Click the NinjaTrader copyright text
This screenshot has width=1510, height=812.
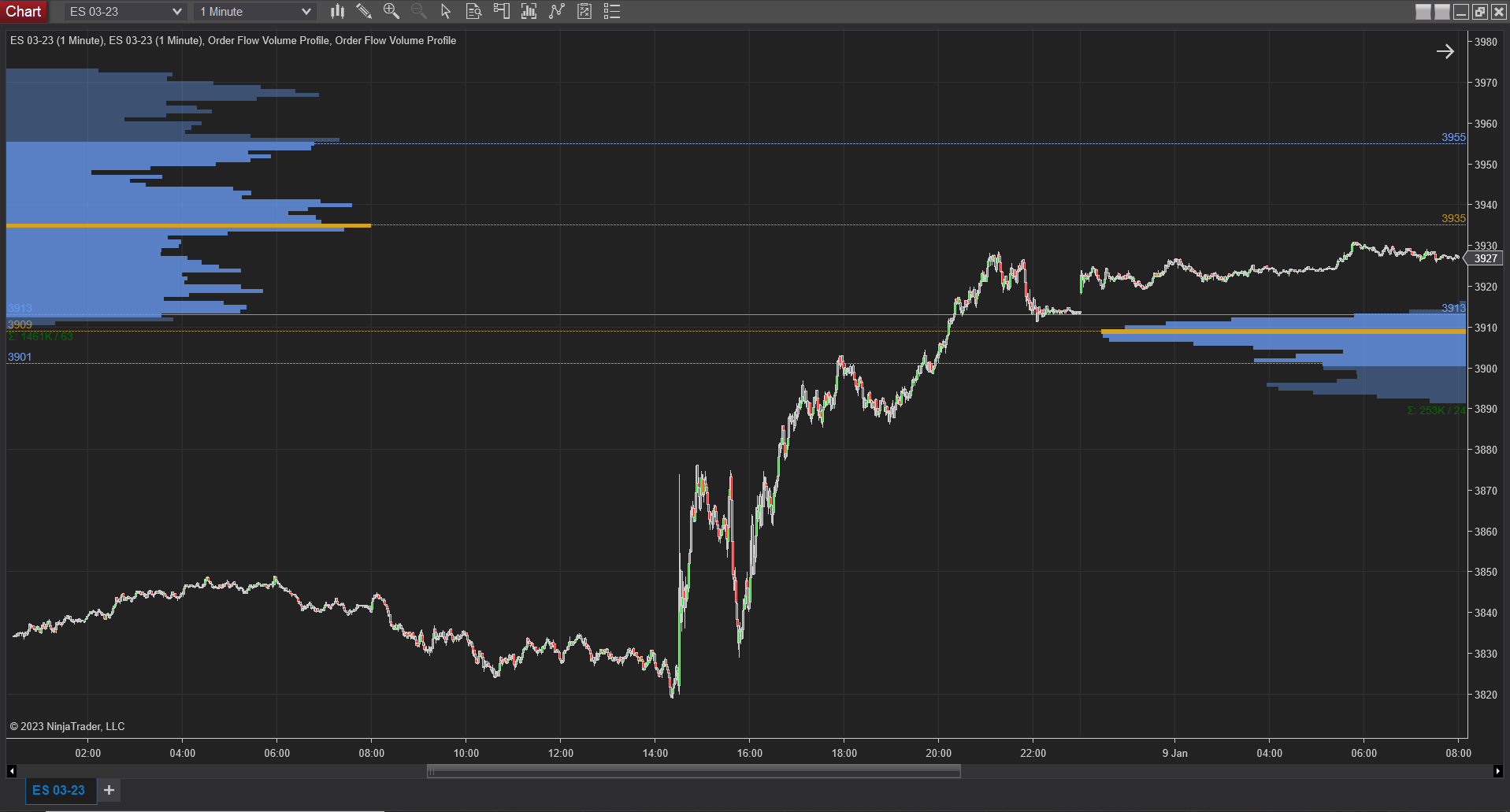click(67, 726)
